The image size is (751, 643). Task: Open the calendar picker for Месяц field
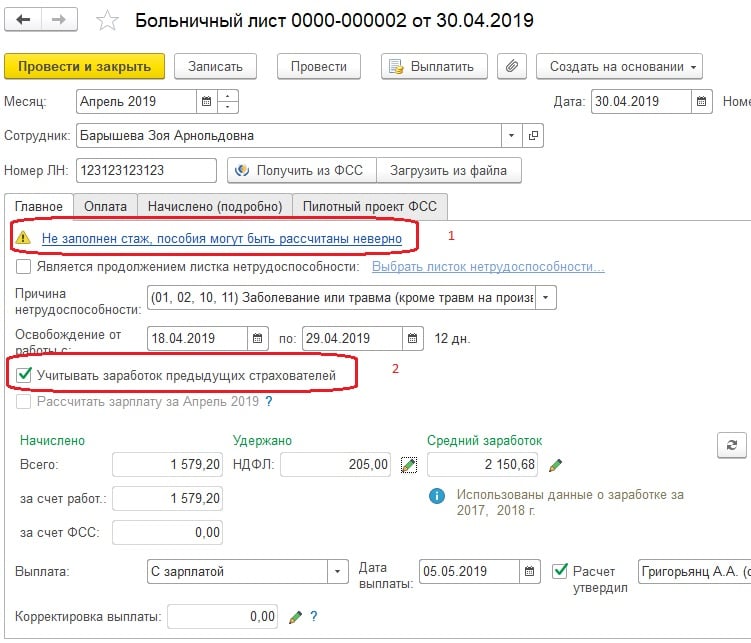point(207,101)
